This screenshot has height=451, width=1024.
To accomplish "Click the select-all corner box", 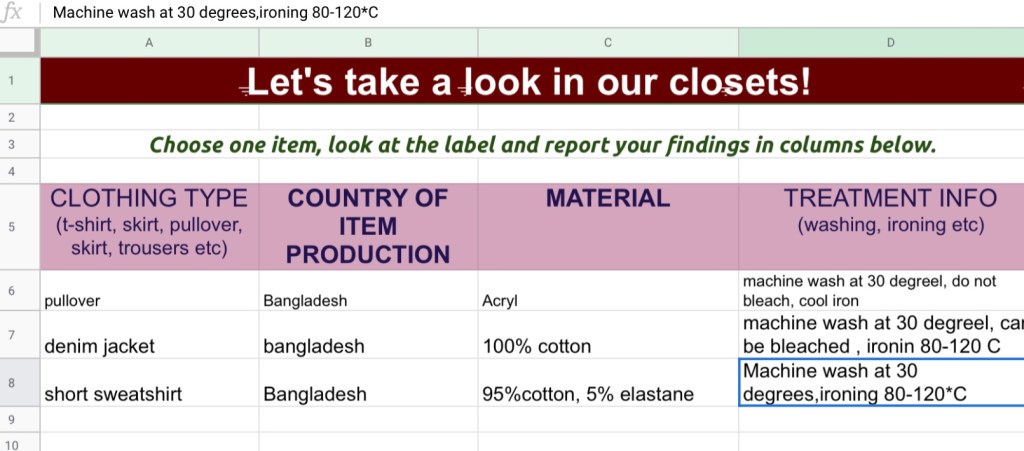I will 19,42.
